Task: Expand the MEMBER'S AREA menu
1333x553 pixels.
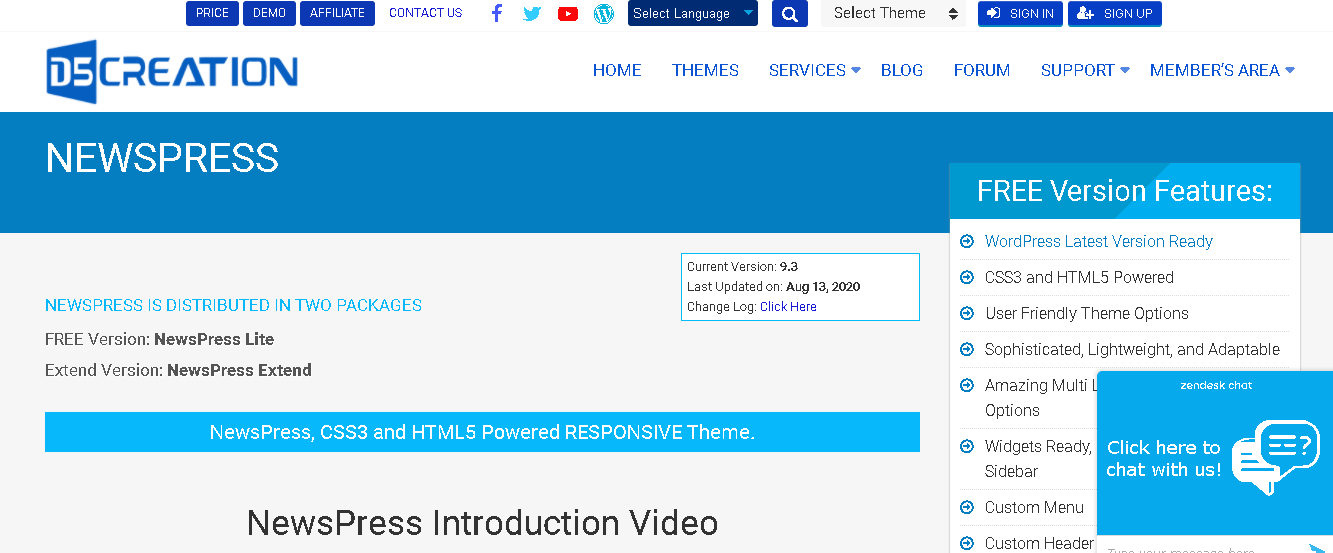Action: click(1222, 70)
